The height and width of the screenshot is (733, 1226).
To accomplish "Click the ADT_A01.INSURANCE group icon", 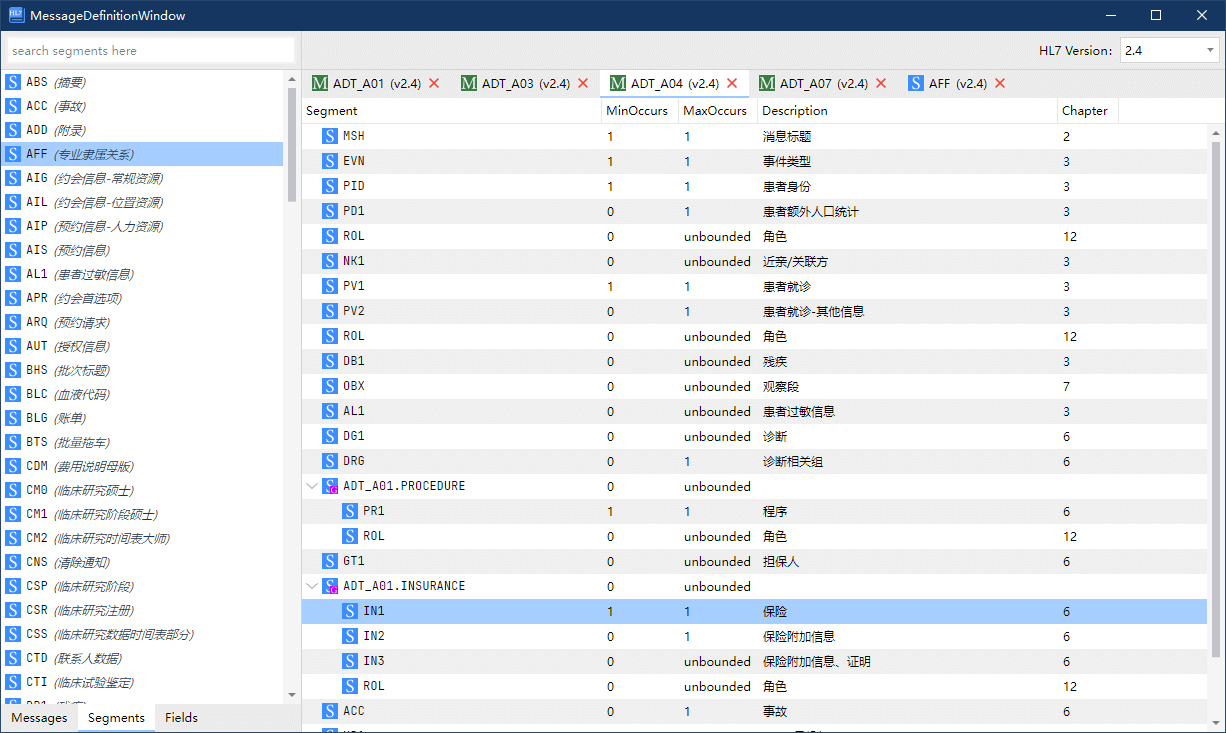I will coord(329,587).
